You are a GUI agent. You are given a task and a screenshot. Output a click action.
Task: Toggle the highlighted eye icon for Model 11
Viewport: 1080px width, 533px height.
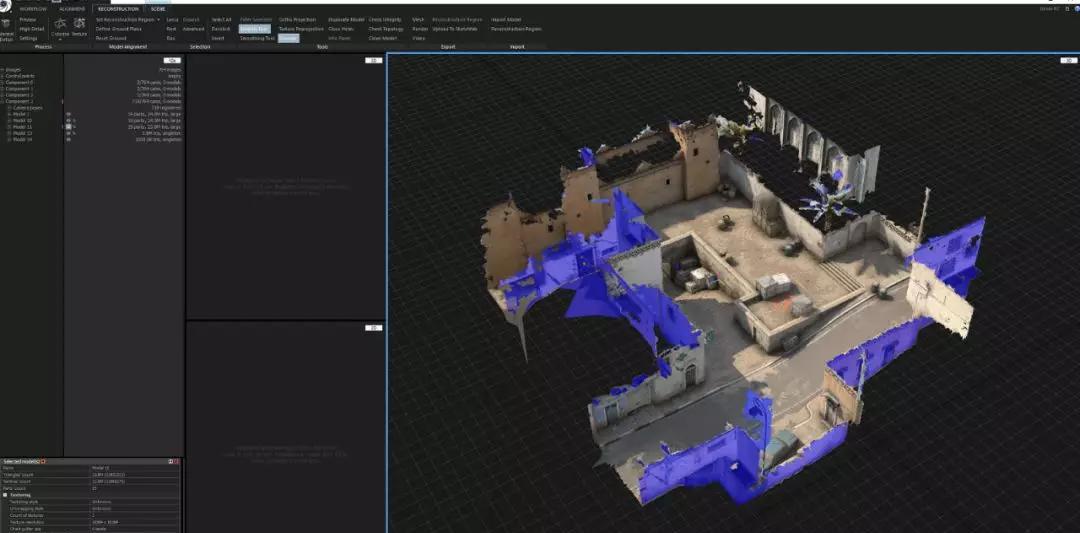68,127
